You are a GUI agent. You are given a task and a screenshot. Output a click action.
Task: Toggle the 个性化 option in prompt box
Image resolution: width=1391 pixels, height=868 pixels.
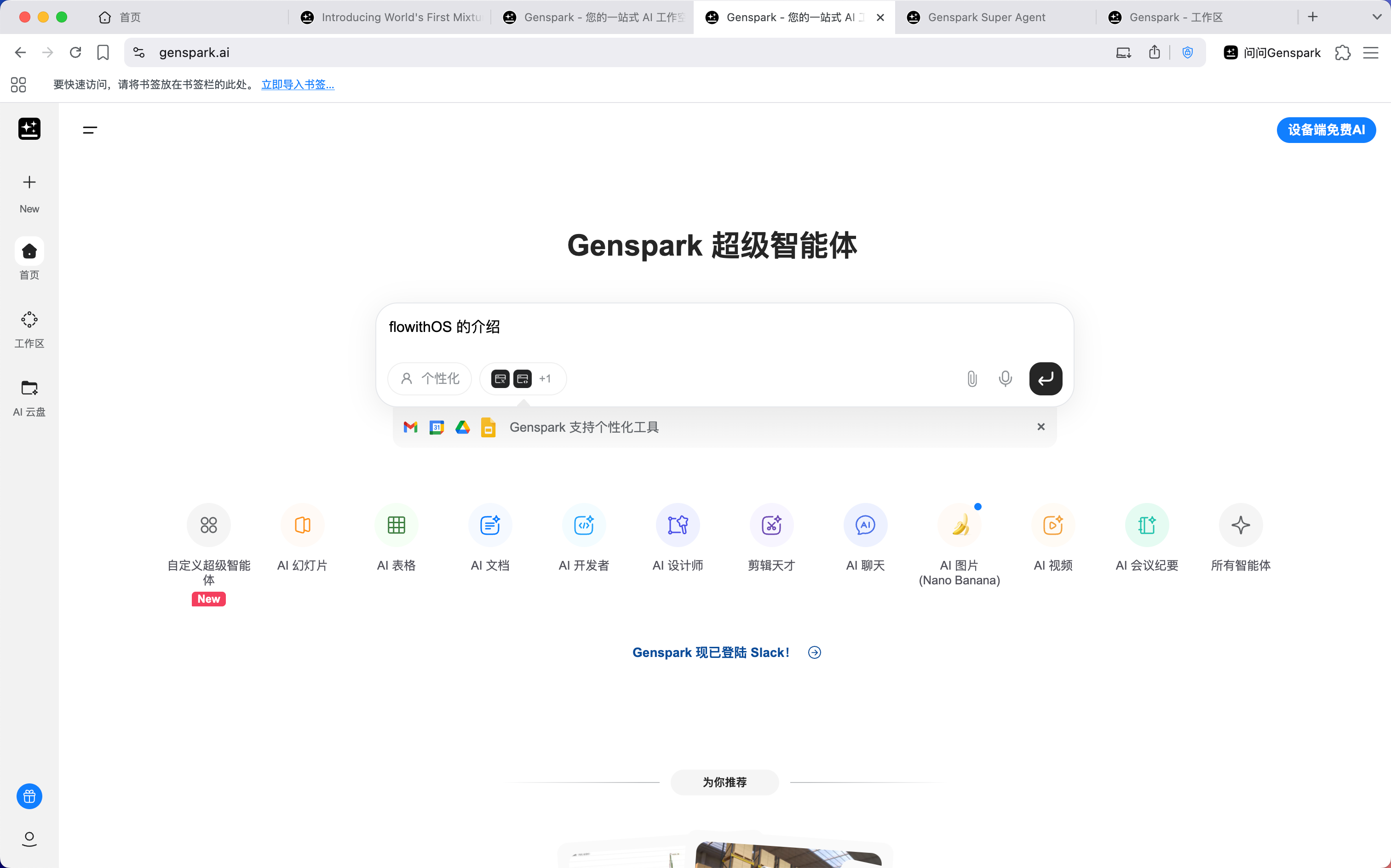pos(430,379)
